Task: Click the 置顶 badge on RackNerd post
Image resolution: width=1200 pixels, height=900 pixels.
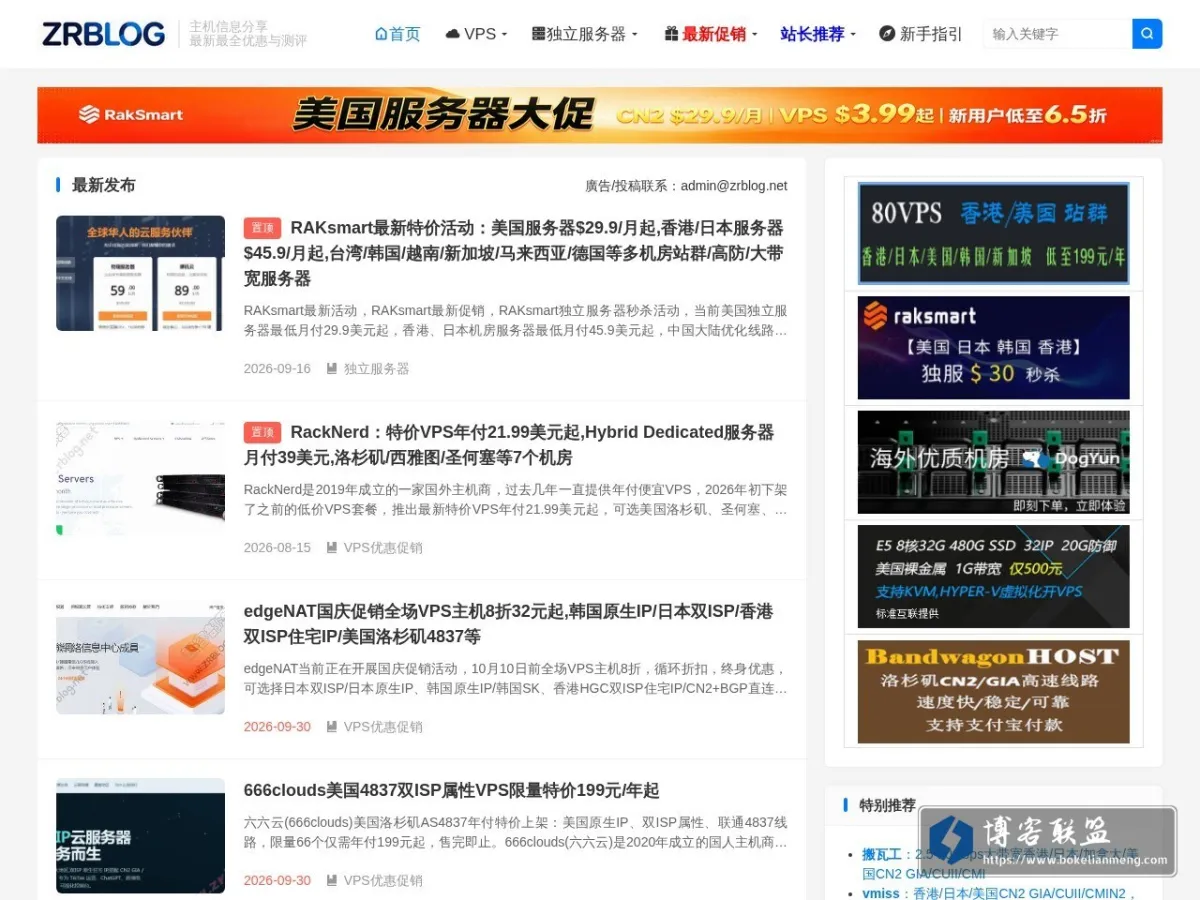Action: 262,432
